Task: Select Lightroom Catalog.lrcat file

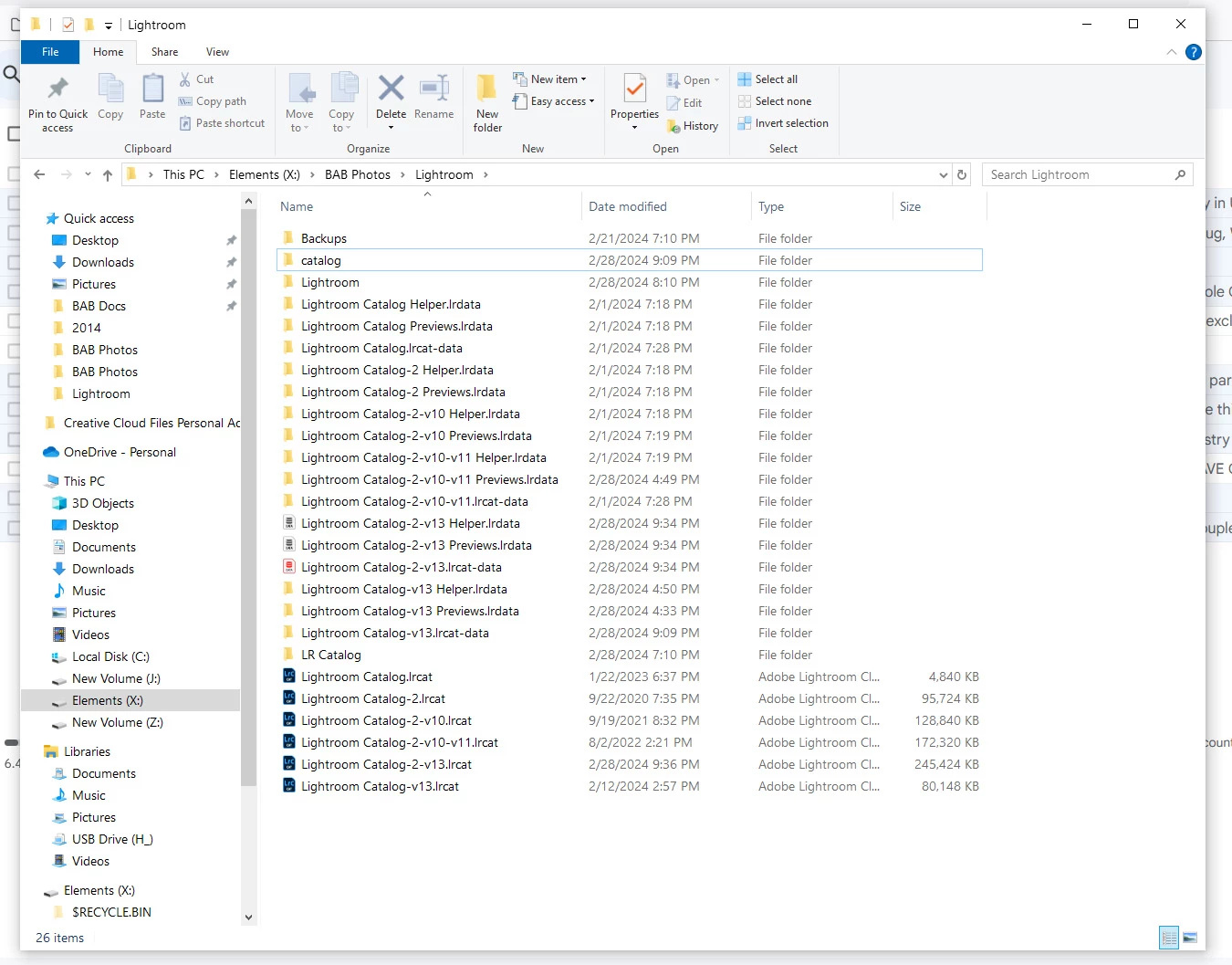Action: (367, 677)
